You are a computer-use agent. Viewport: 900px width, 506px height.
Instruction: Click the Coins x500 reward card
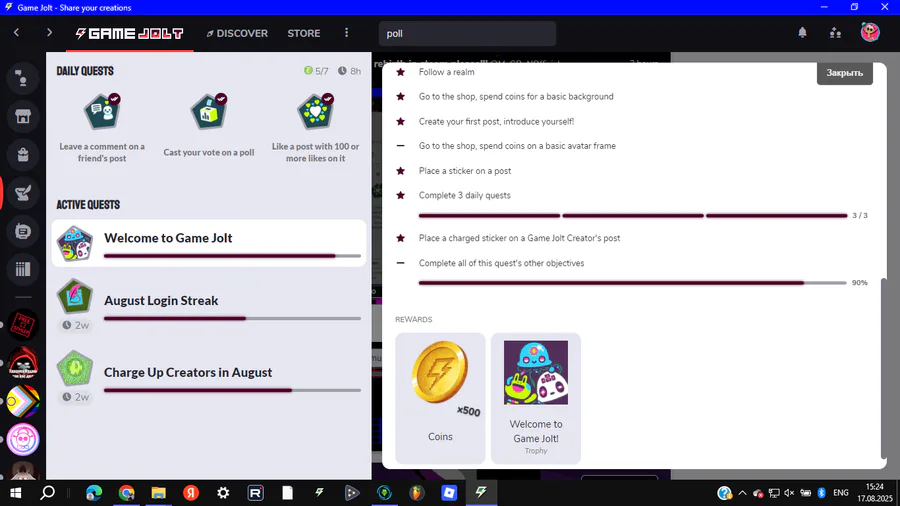coord(440,398)
